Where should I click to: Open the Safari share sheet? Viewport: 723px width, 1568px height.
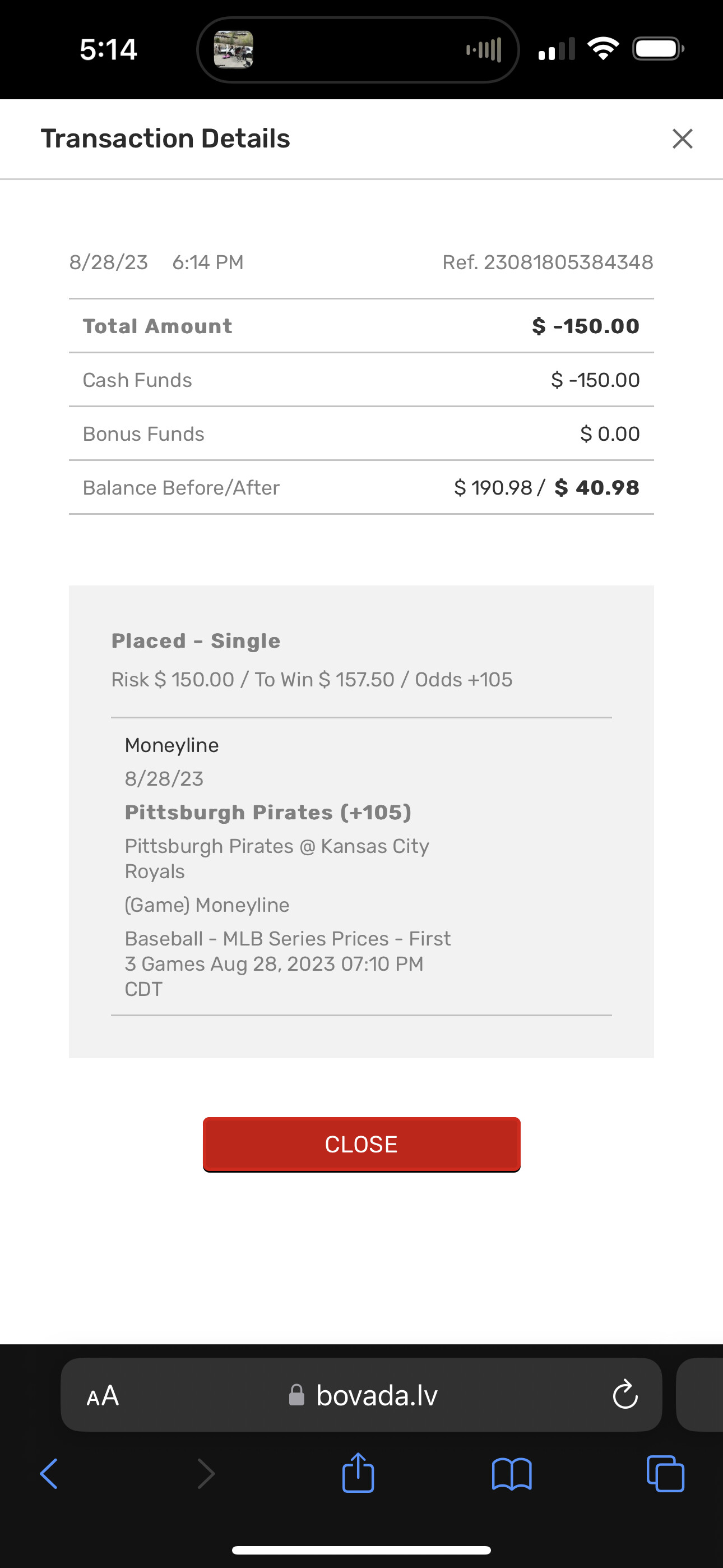point(359,1473)
